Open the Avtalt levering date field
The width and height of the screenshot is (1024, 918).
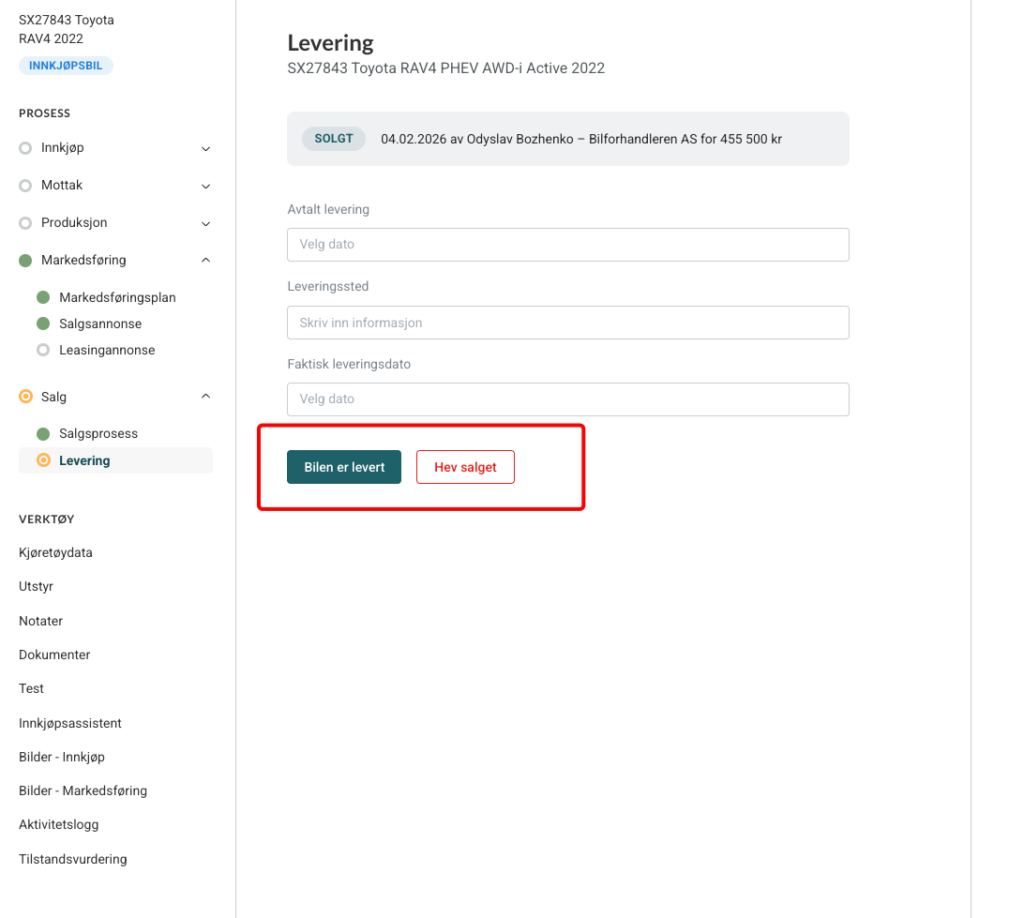(x=567, y=245)
